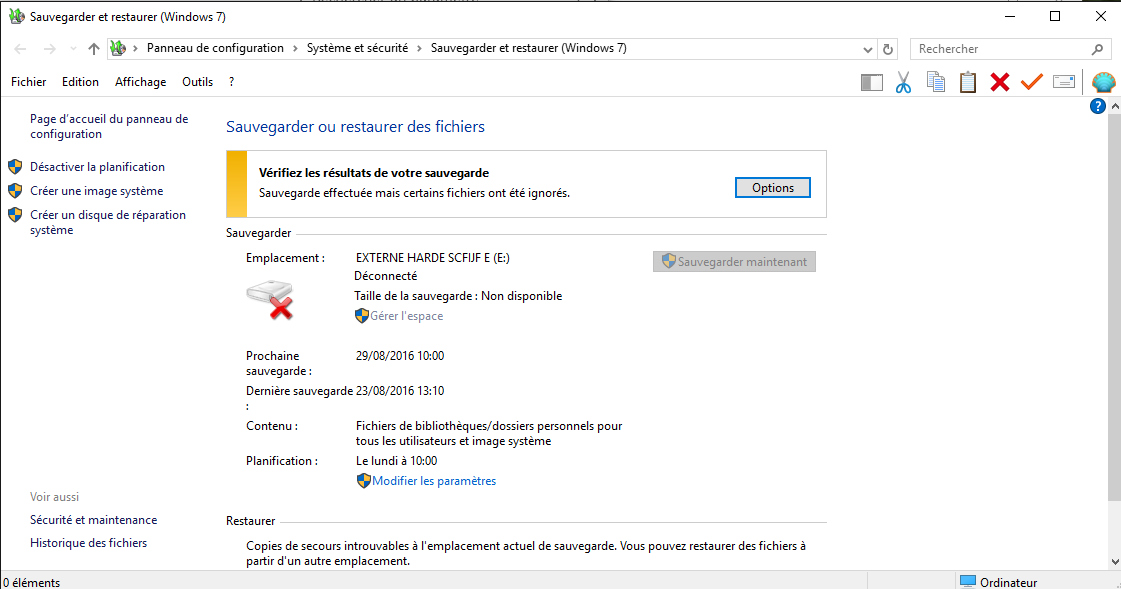Click the text Le lundi à 10:00
This screenshot has width=1121, height=589.
click(397, 461)
